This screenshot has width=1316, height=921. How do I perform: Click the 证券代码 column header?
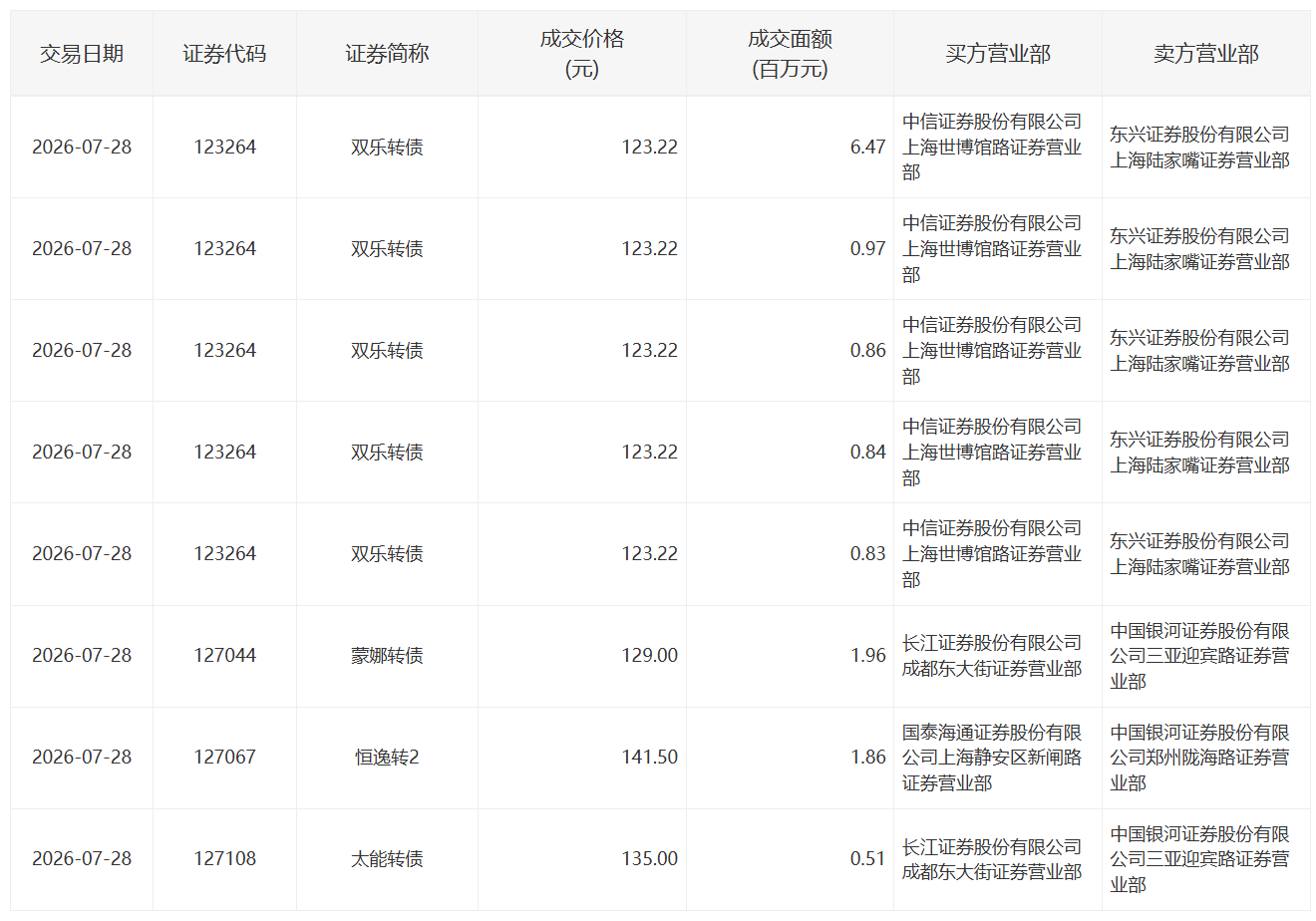coord(224,54)
